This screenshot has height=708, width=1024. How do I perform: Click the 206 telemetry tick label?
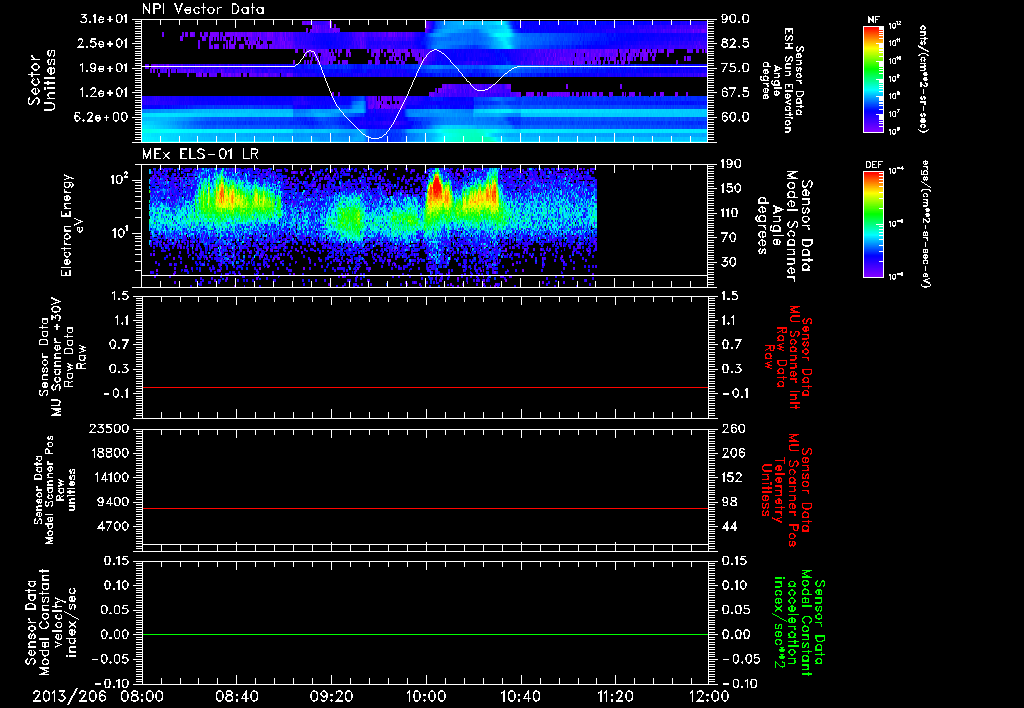tap(731, 453)
